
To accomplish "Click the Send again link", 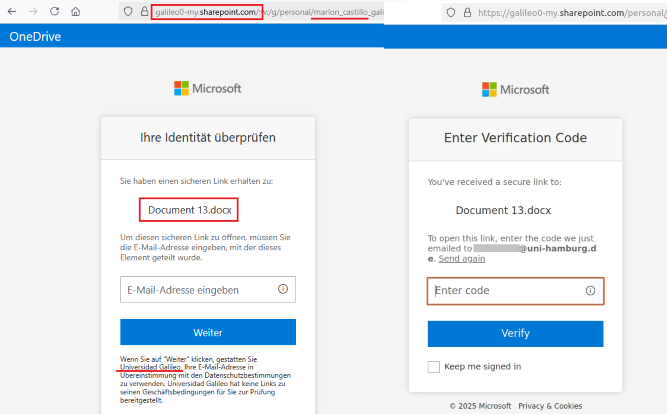I will tap(462, 259).
